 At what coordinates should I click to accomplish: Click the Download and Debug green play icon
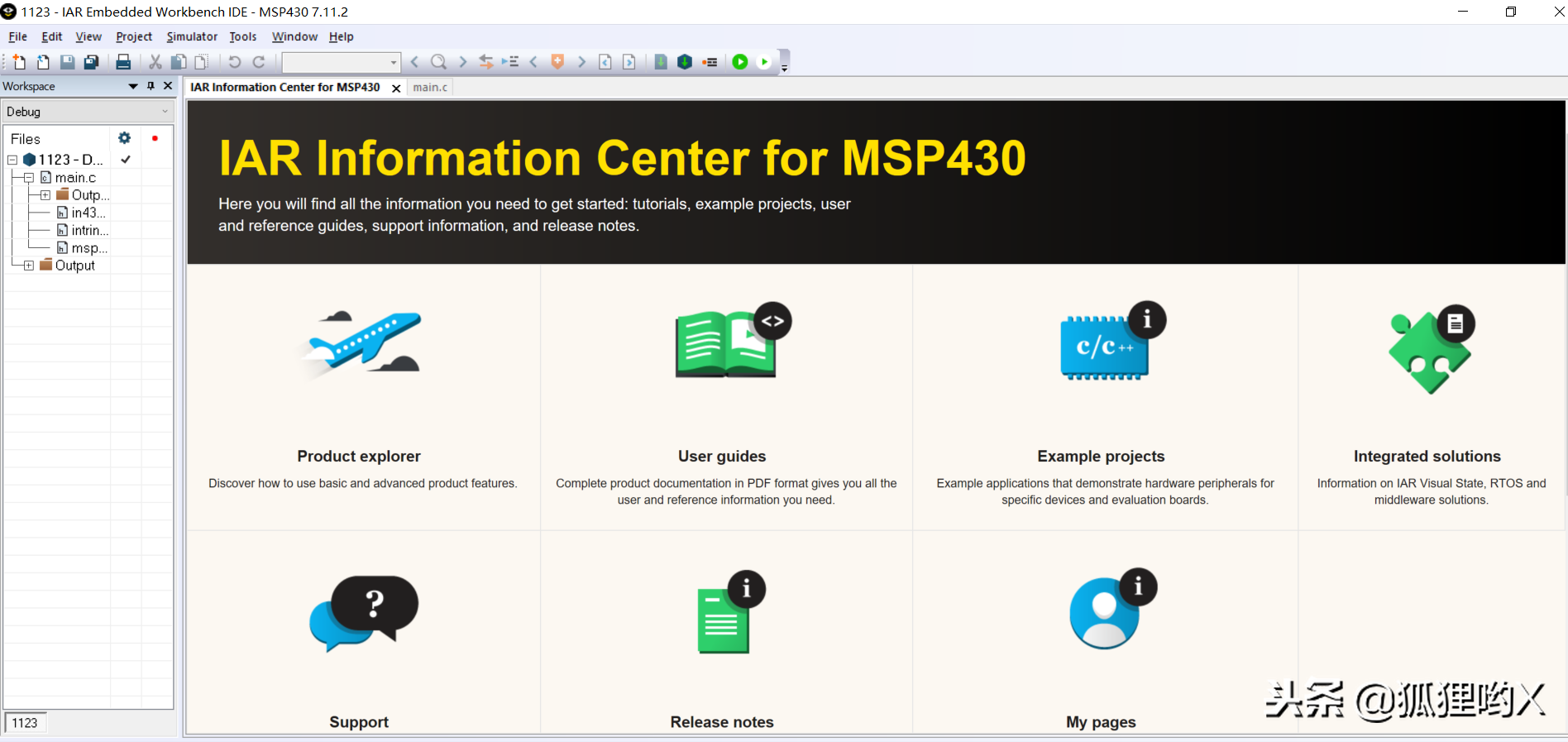pyautogui.click(x=740, y=62)
